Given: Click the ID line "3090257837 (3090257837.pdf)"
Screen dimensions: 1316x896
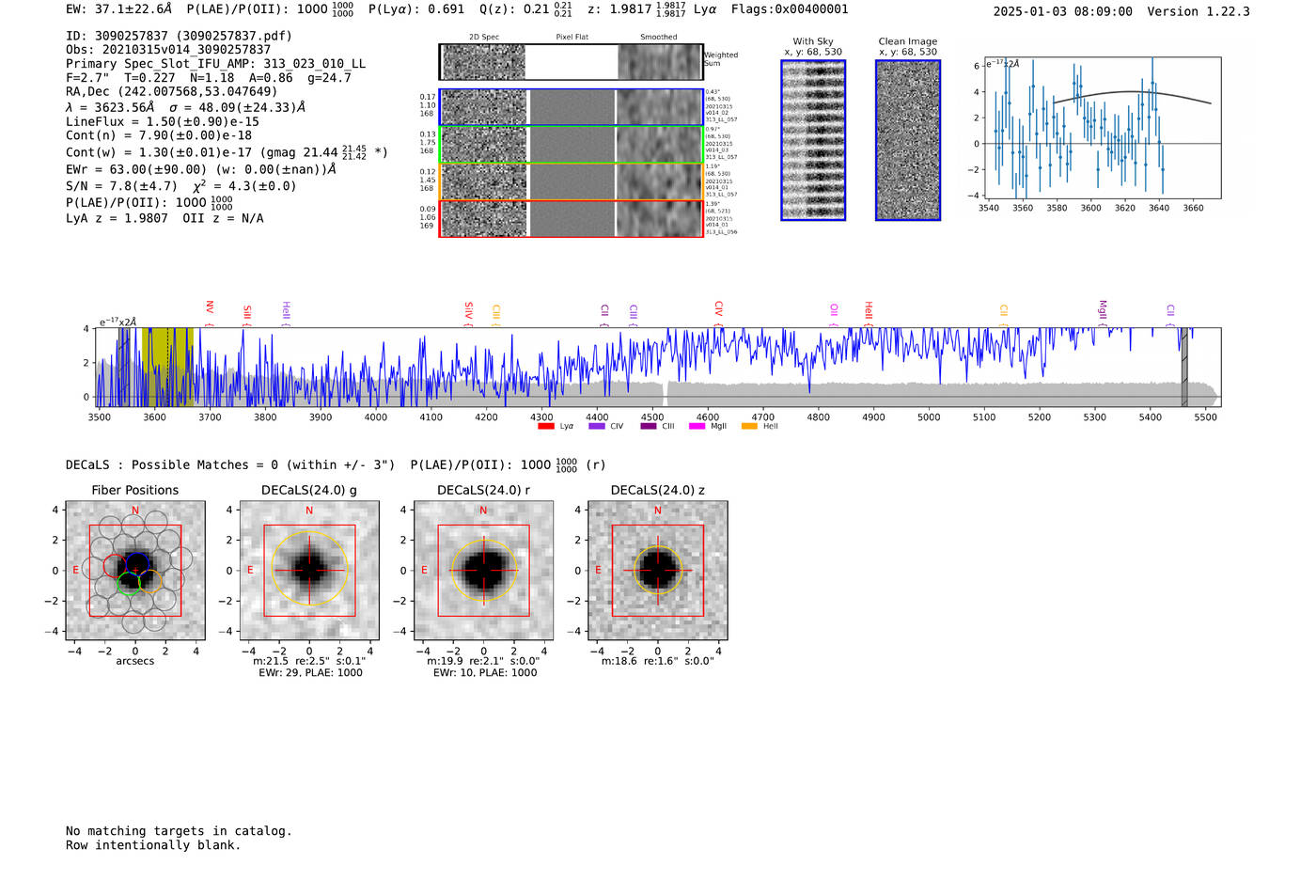Looking at the screenshot, I should (x=179, y=36).
